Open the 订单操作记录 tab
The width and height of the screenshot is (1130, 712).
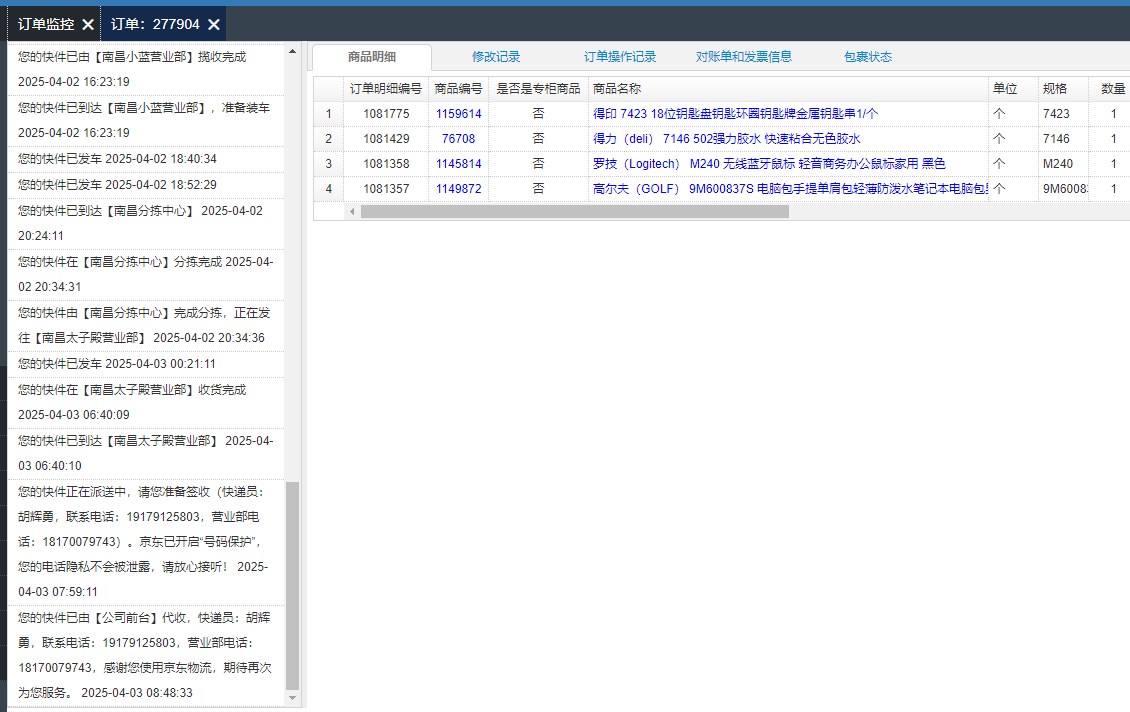[620, 57]
